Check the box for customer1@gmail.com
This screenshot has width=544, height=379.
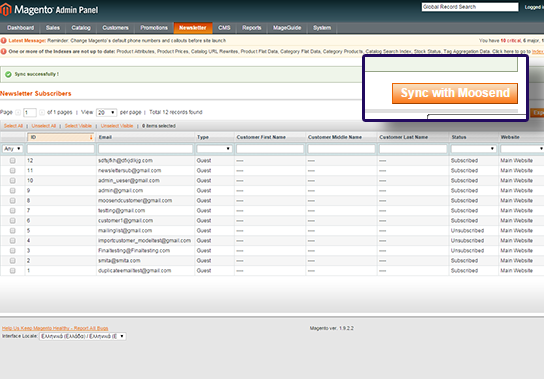pyautogui.click(x=12, y=221)
